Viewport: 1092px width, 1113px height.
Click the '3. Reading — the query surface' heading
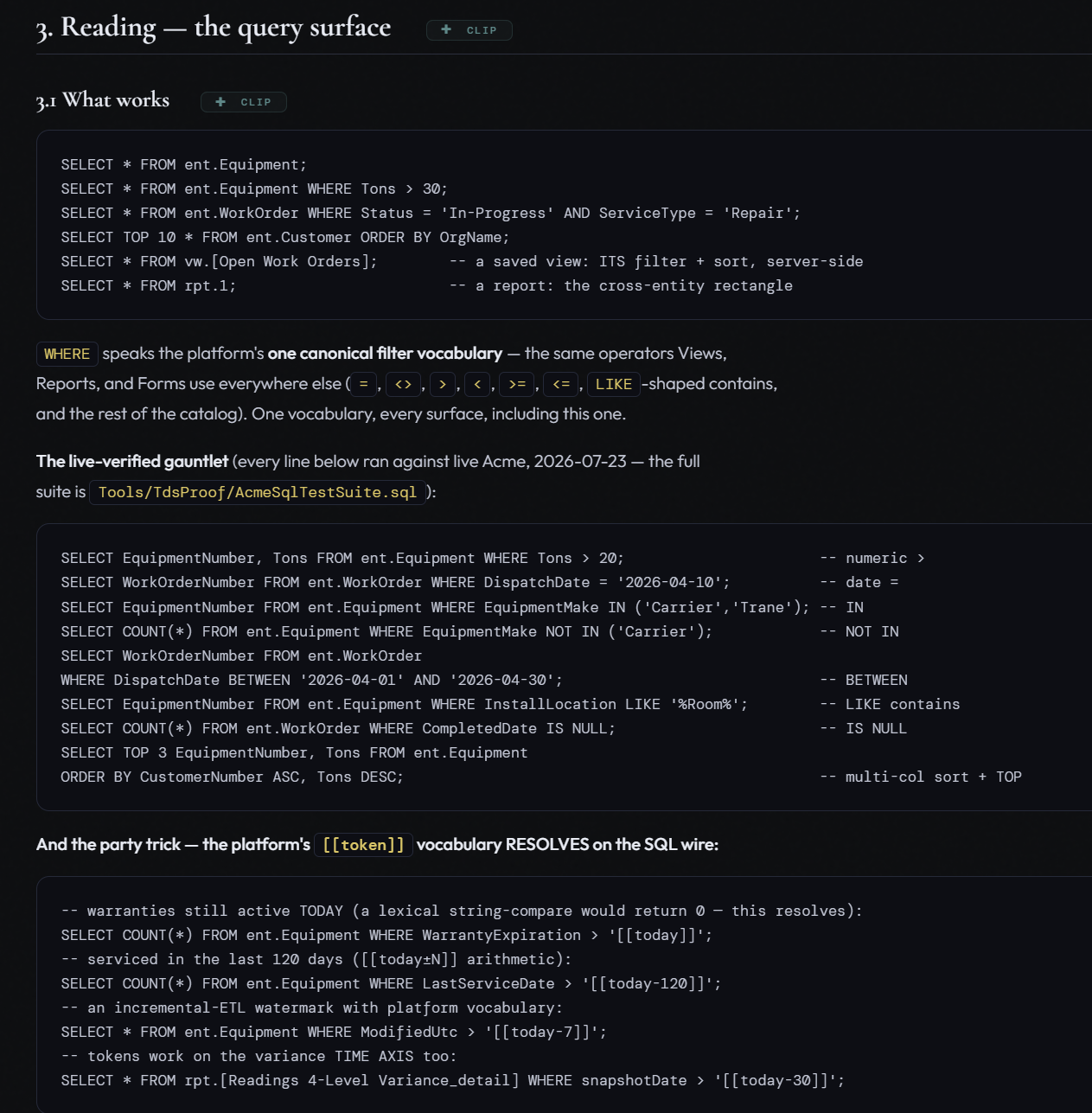click(213, 28)
